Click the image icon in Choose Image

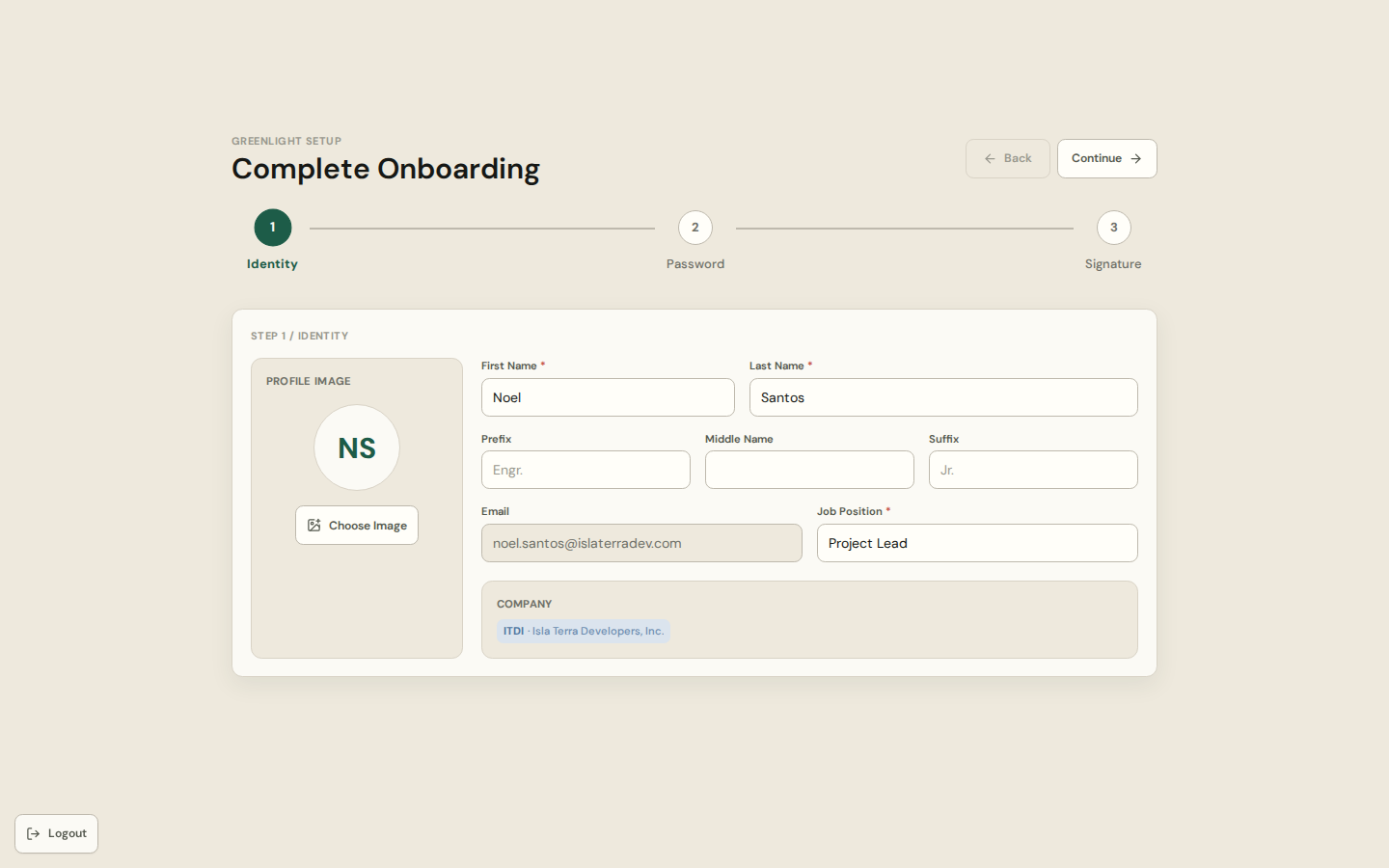(314, 525)
